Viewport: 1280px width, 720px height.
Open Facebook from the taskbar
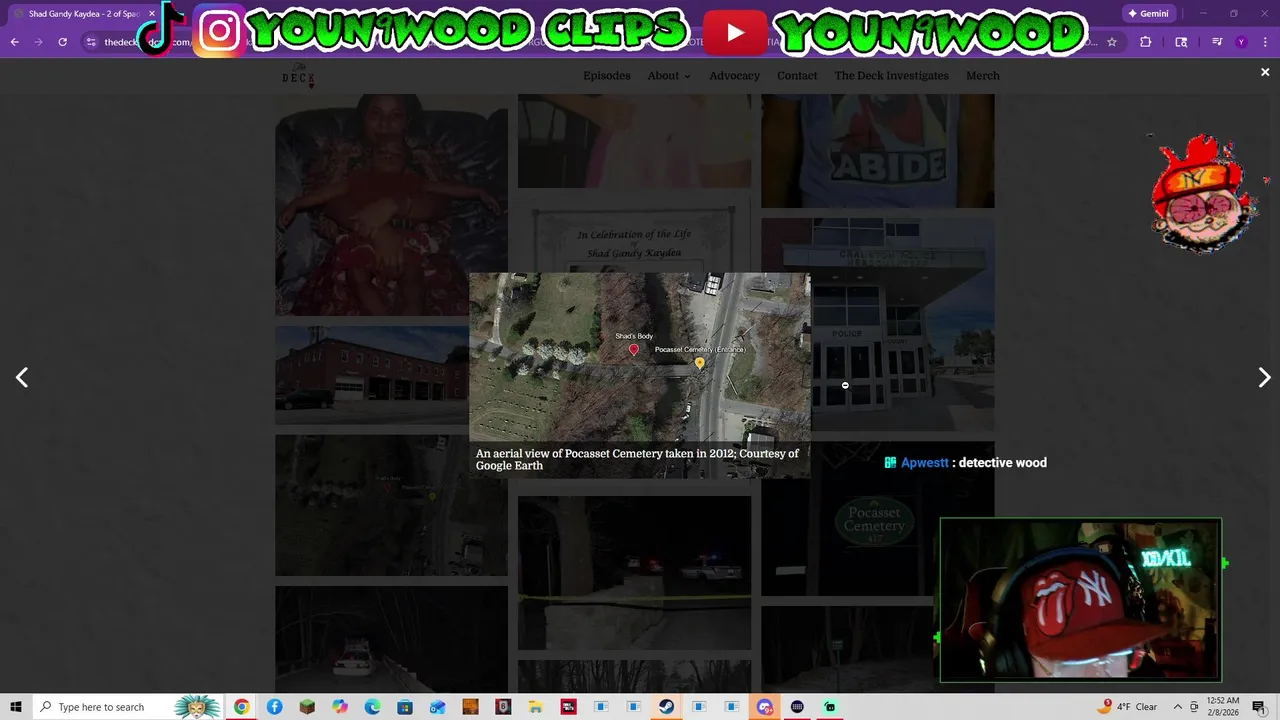pyautogui.click(x=274, y=707)
